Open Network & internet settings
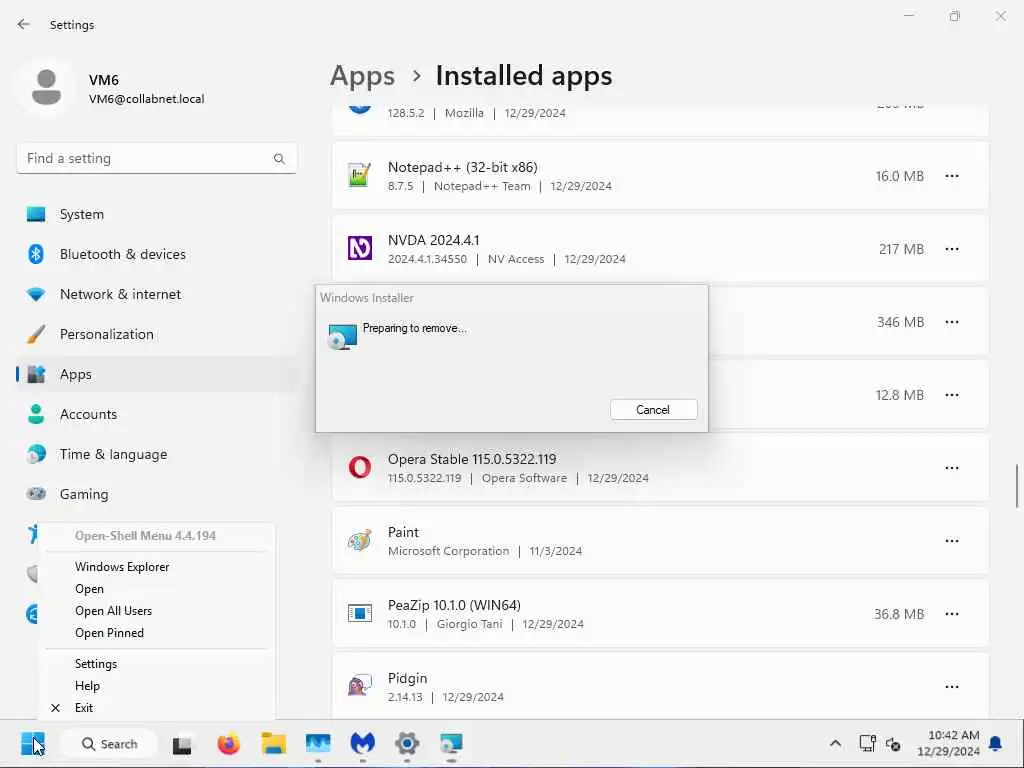Viewport: 1024px width, 768px height. click(157, 294)
